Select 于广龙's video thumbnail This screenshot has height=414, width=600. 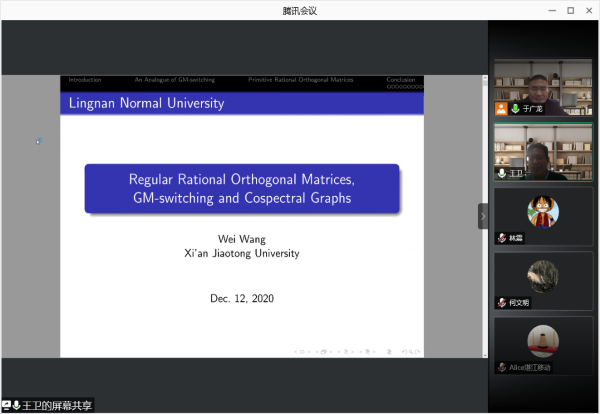coord(543,85)
